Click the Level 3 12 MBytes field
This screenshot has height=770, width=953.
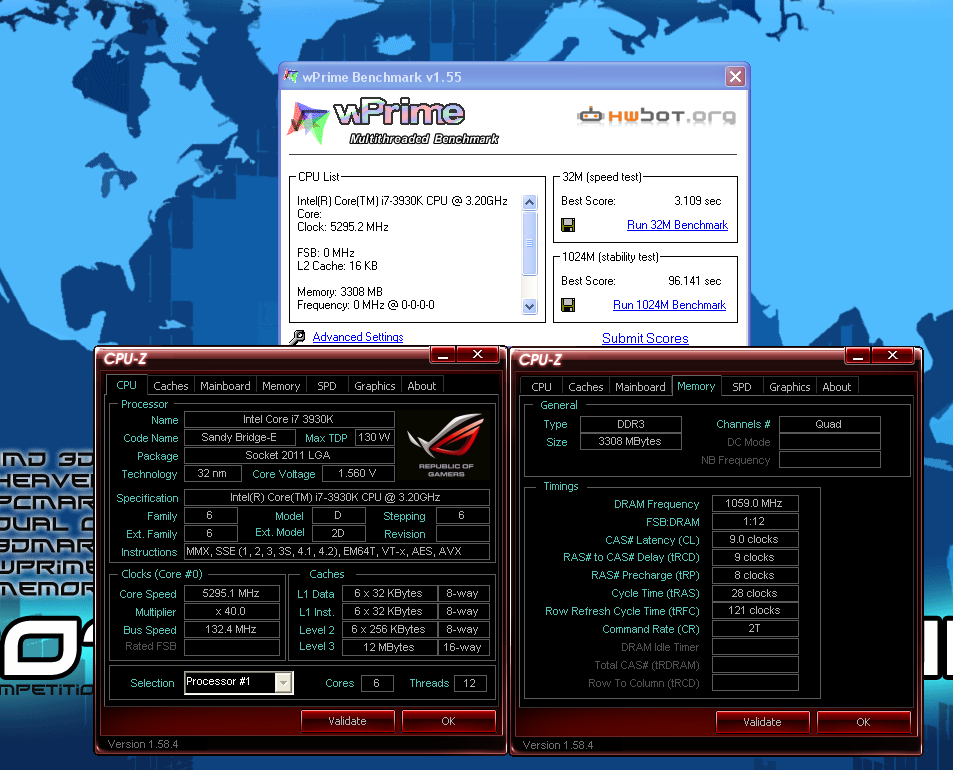click(x=390, y=648)
